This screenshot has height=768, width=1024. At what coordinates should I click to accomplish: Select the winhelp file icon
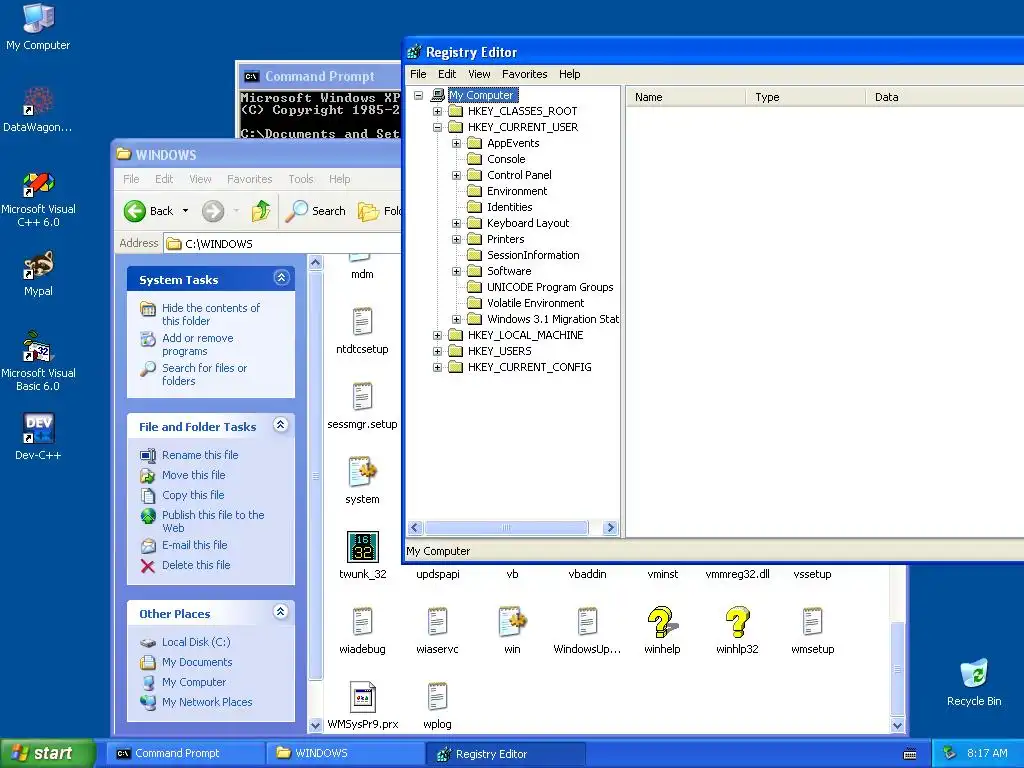(662, 622)
